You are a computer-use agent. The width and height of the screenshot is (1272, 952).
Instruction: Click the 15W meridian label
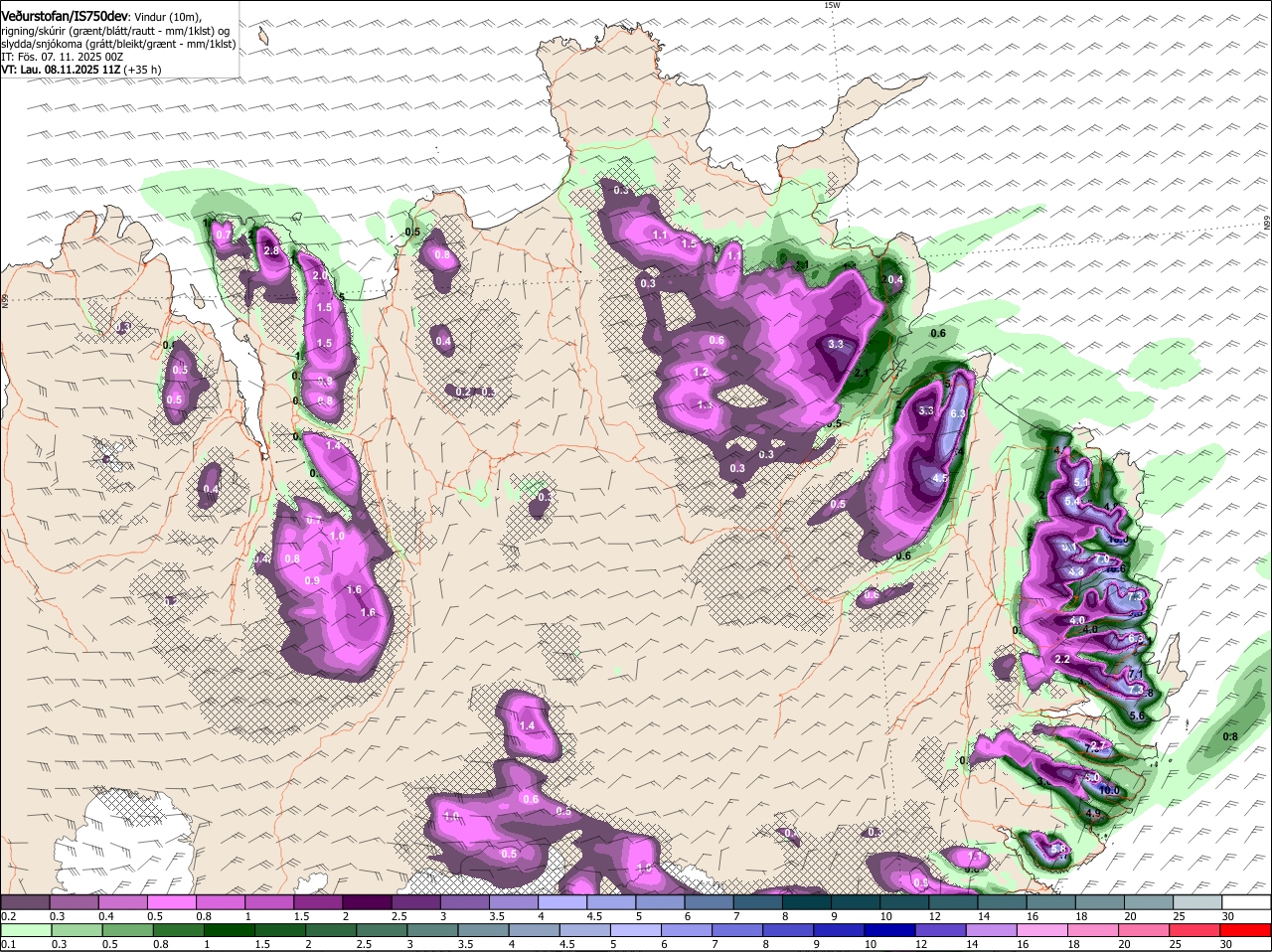[832, 5]
